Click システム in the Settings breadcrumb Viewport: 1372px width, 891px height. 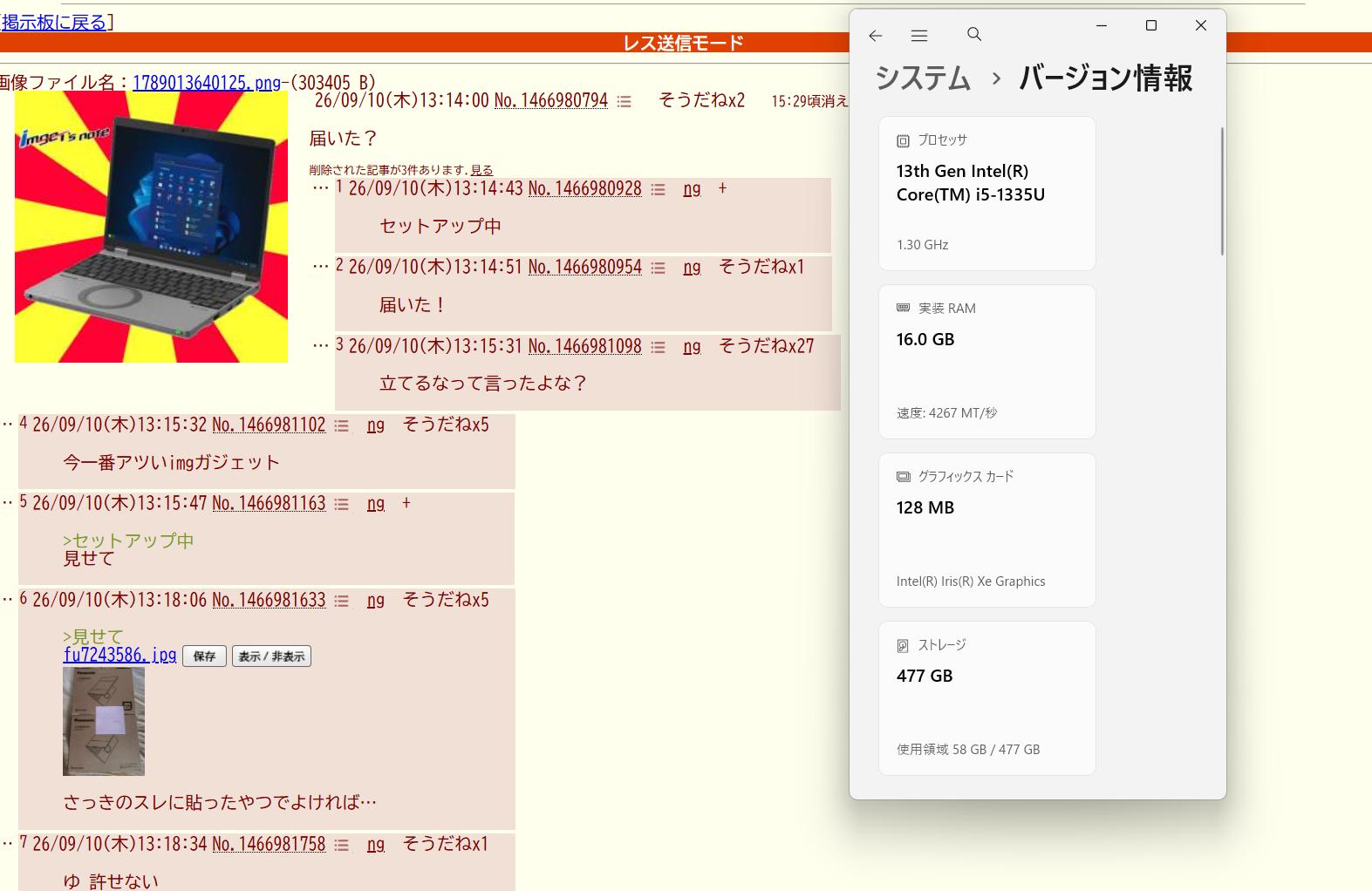coord(923,78)
